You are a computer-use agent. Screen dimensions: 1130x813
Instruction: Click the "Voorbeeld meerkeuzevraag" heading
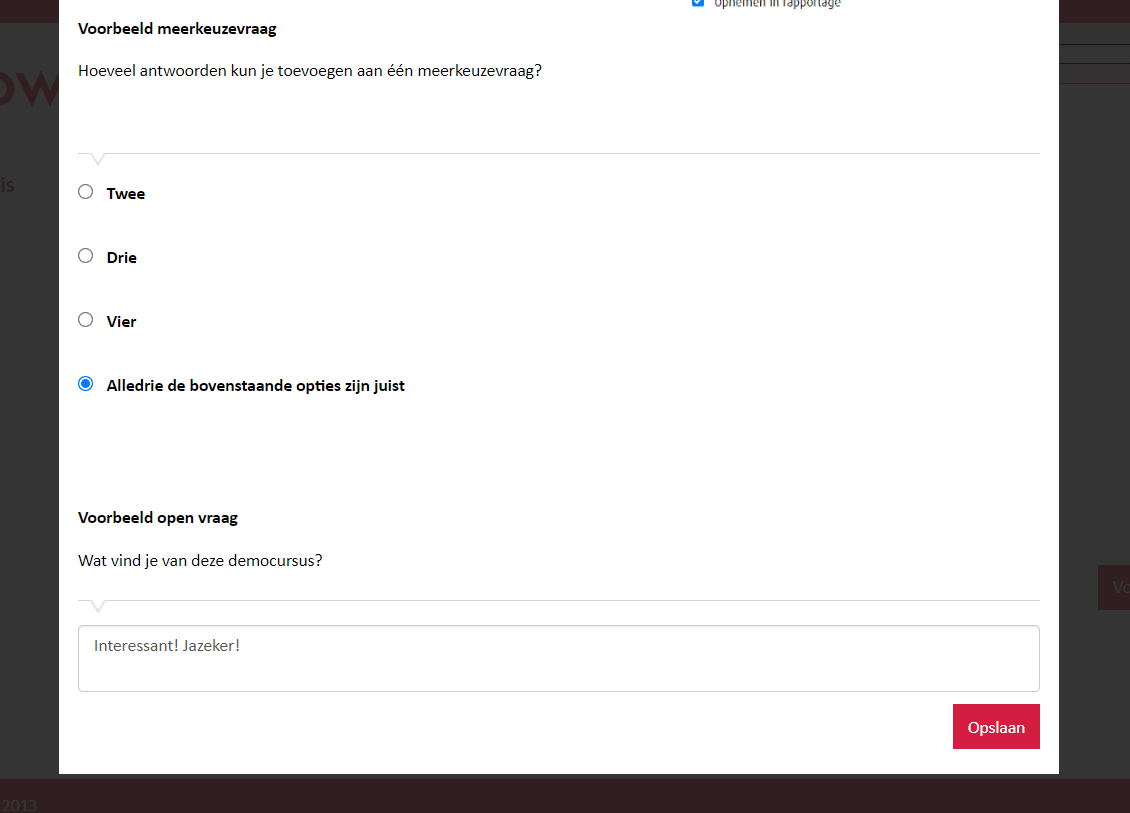click(177, 30)
